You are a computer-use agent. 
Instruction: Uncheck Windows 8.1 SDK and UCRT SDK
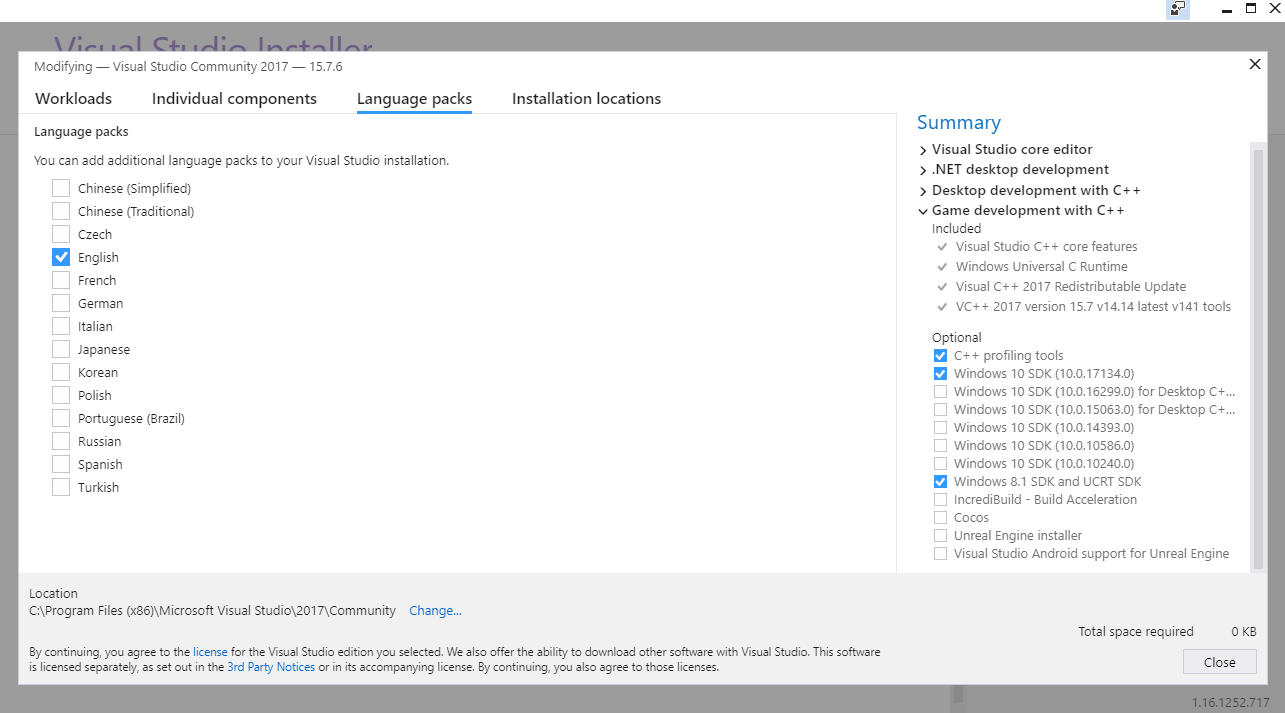click(x=940, y=482)
